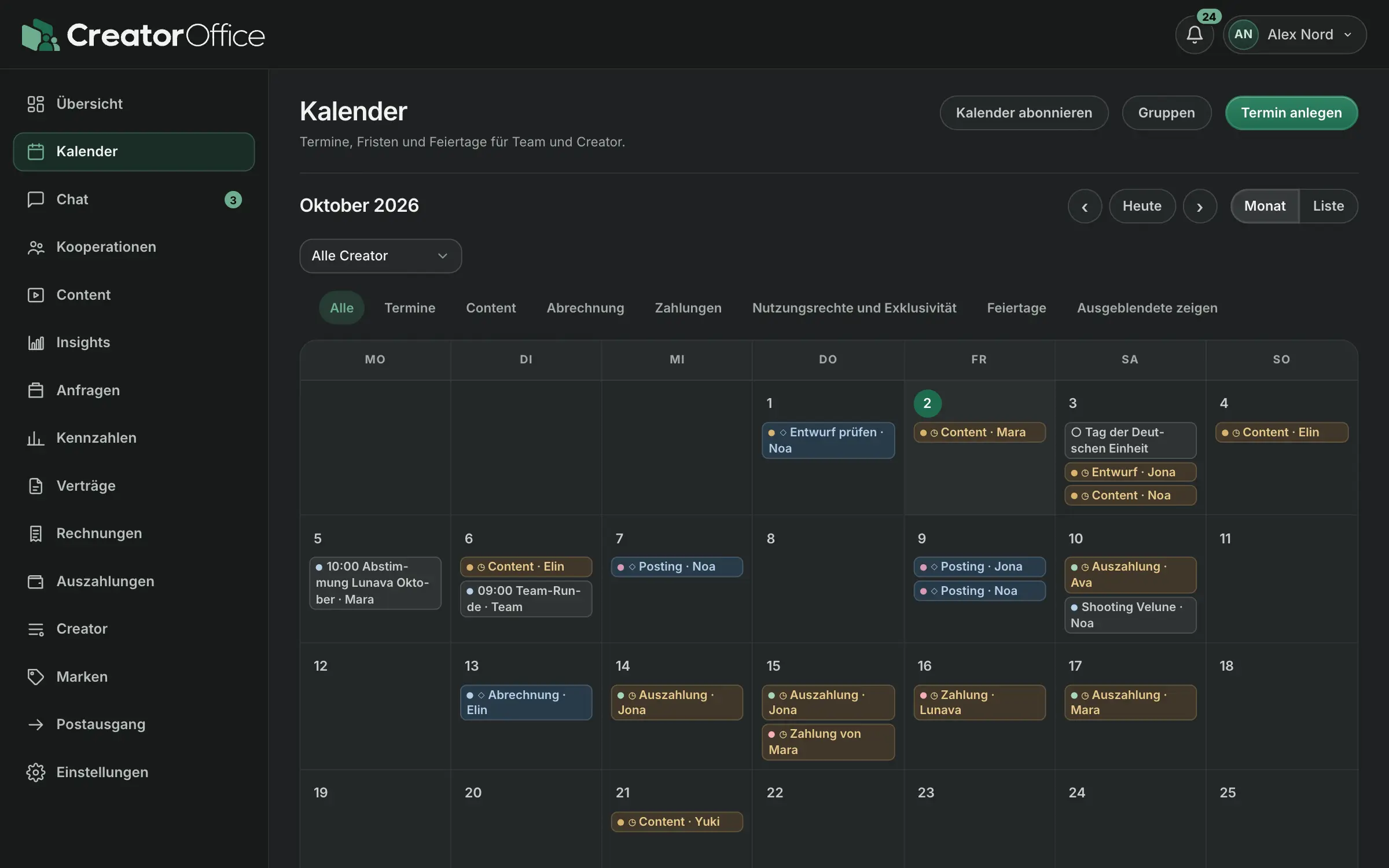The width and height of the screenshot is (1389, 868).
Task: Open the Tag der Deutschen Einheit event
Action: coord(1130,440)
